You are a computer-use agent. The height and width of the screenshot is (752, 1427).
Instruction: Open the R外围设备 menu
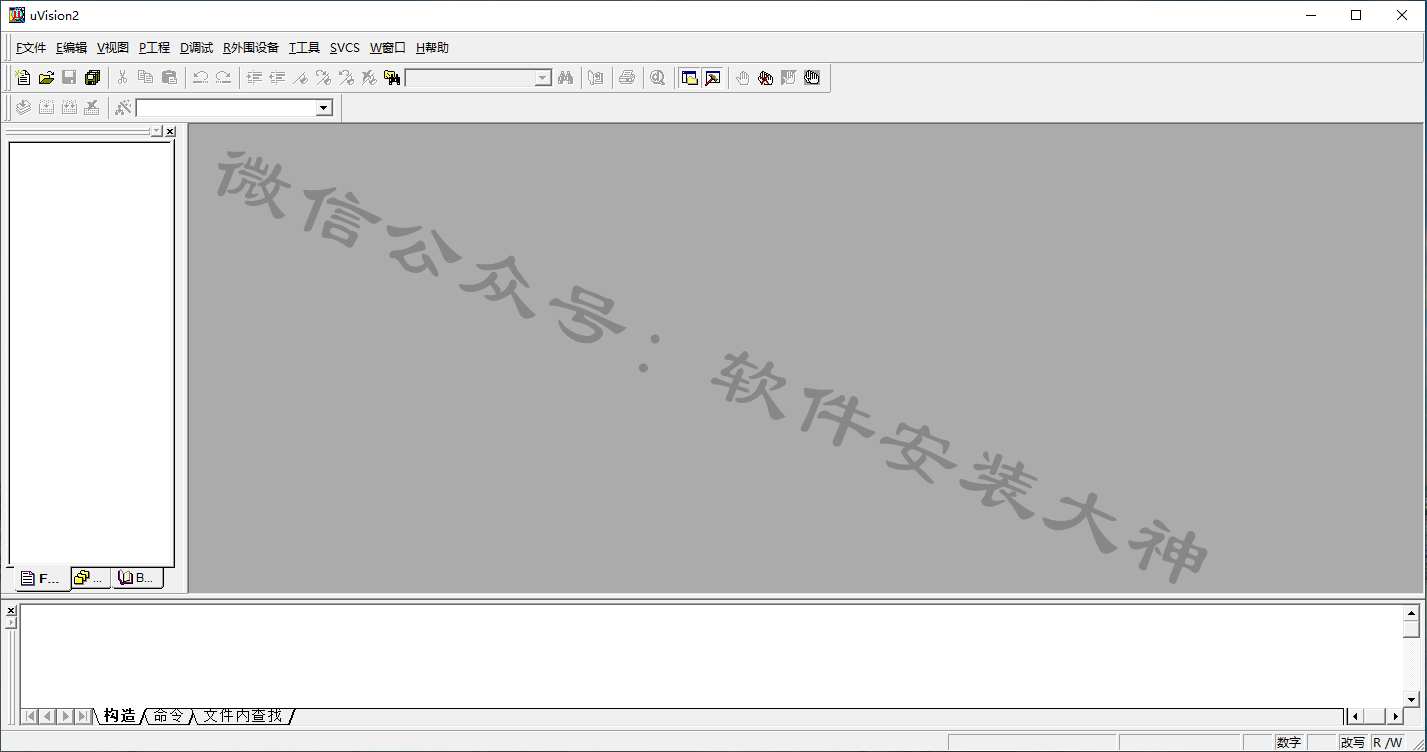pos(251,48)
